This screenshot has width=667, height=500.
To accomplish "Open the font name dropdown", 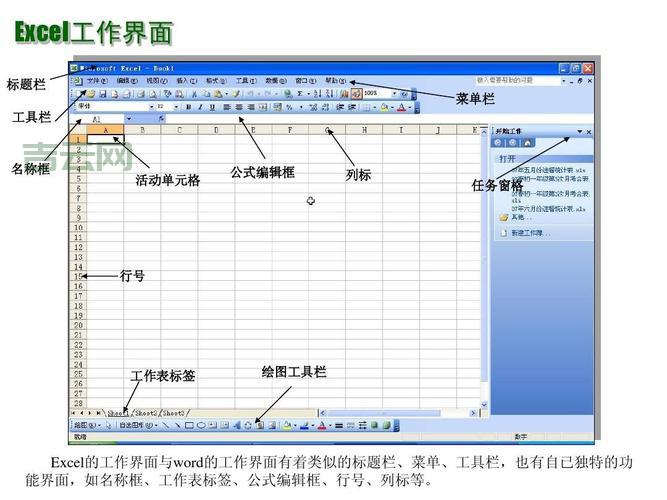I will pyautogui.click(x=152, y=107).
